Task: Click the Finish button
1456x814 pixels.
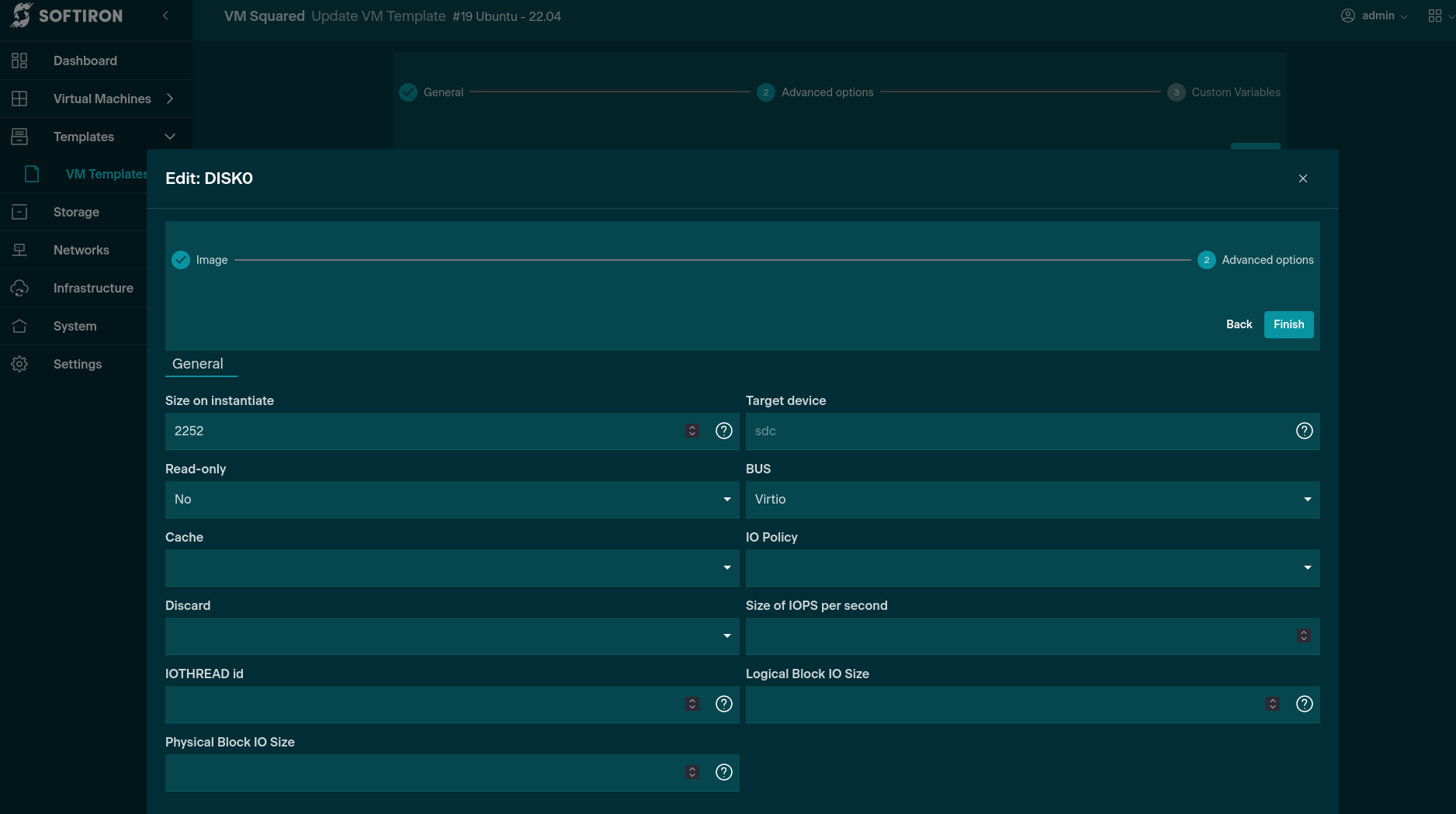Action: tap(1288, 324)
